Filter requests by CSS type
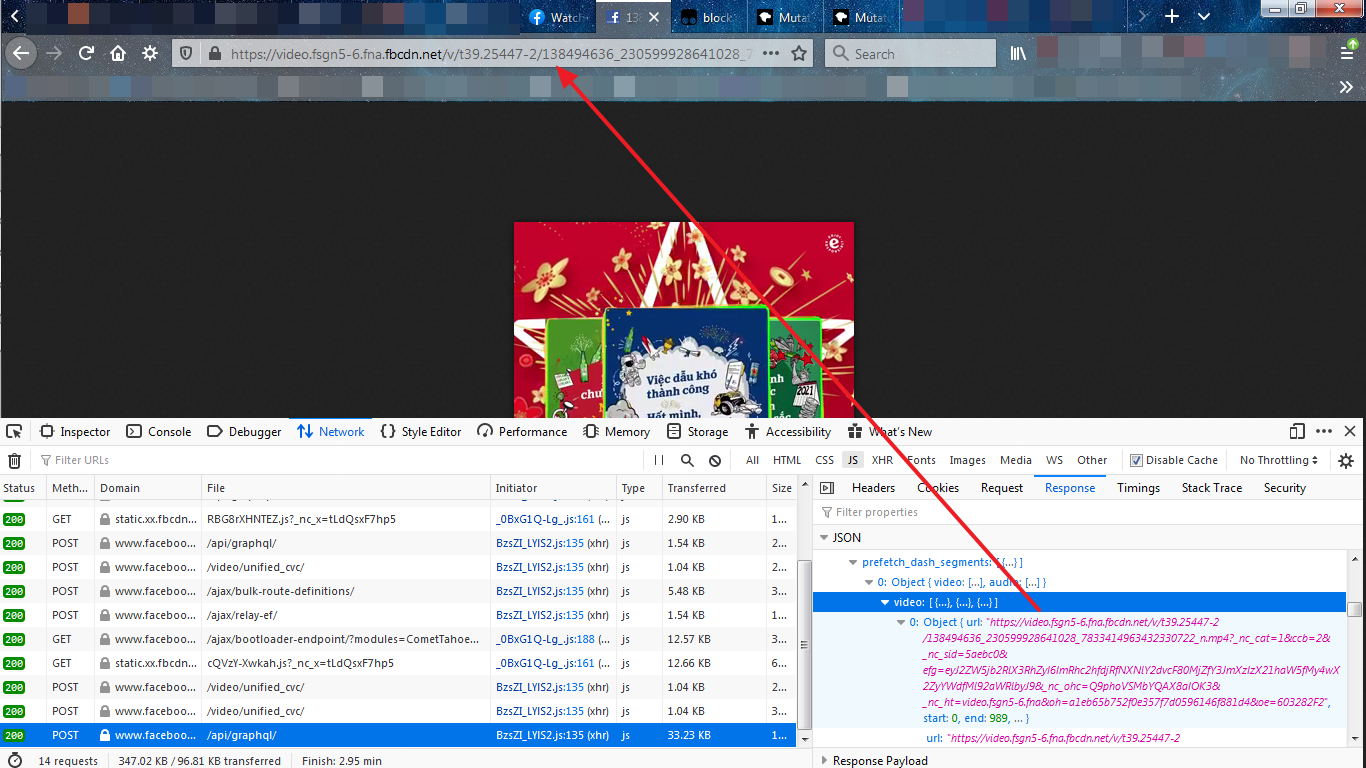Screen dimensions: 1366x768 pos(824,460)
